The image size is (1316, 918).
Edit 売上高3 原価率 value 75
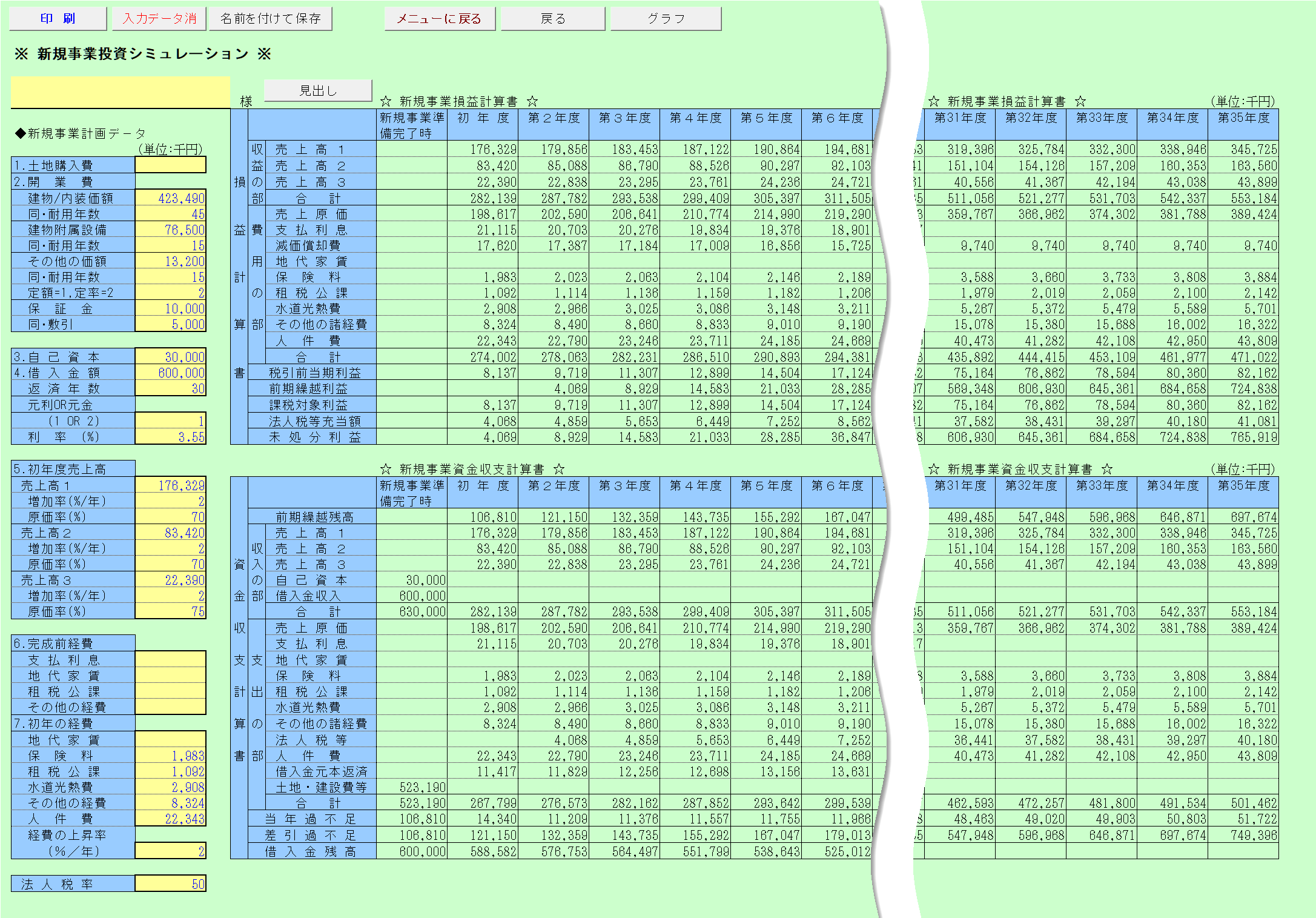(170, 611)
